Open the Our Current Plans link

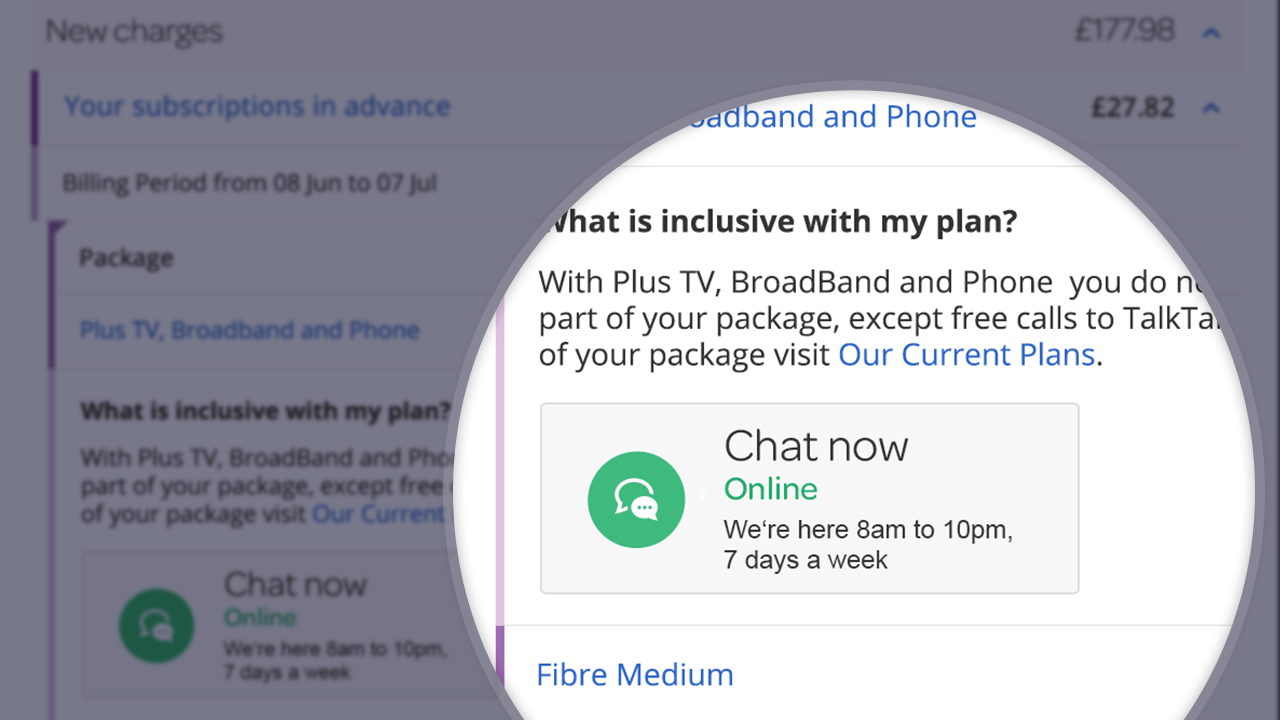coord(966,354)
